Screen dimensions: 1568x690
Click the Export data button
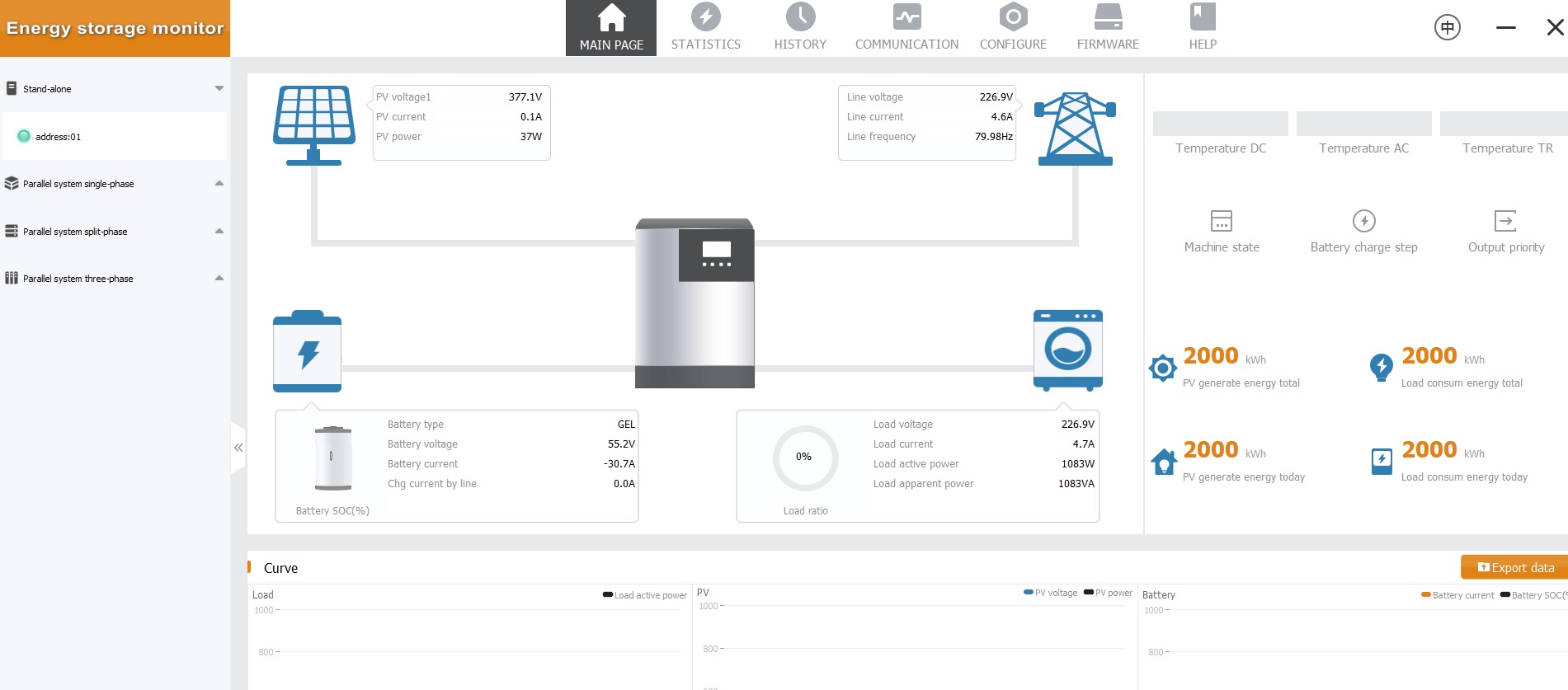coord(1514,567)
